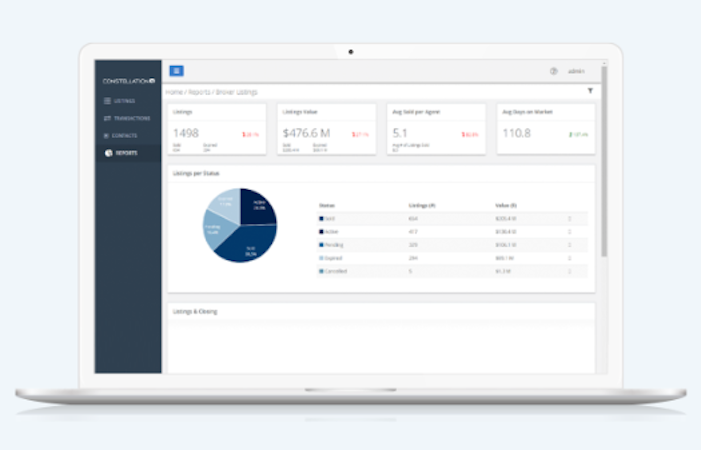
Task: Click Broker Listings in the breadcrumb
Action: click(236, 92)
